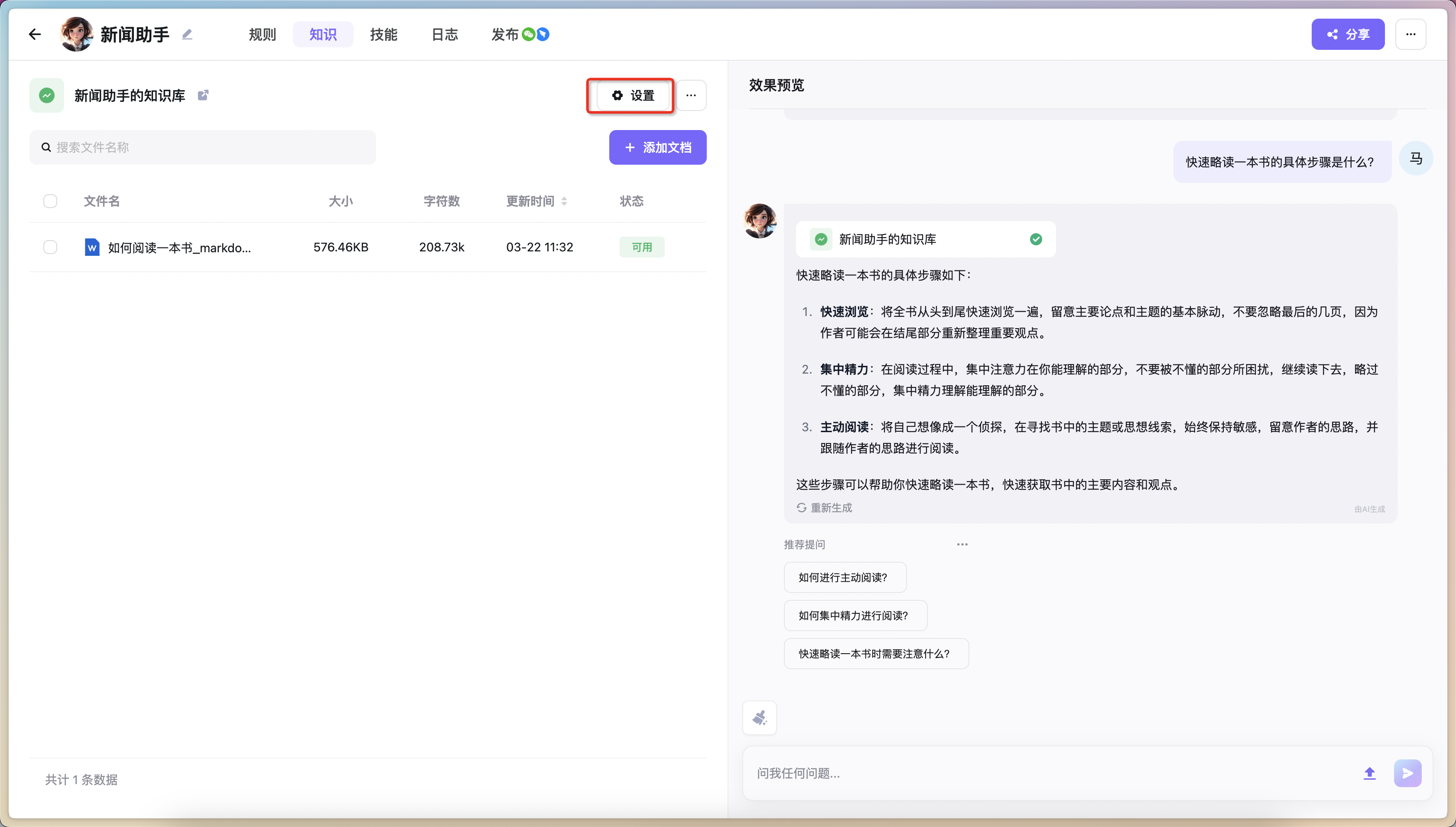
Task: Clear the conversation with broom icon
Action: 760,718
